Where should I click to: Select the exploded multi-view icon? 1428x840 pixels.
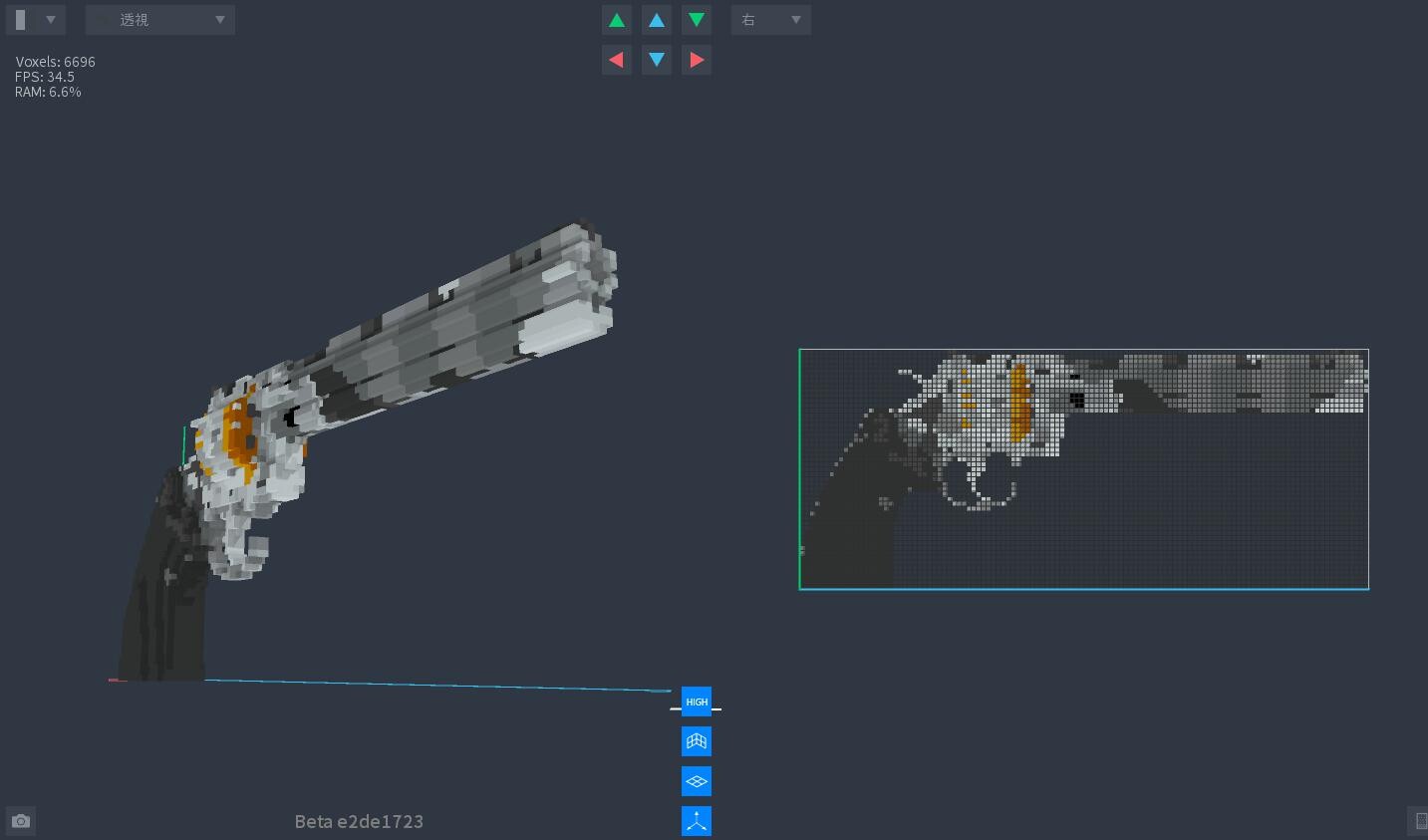tap(696, 741)
